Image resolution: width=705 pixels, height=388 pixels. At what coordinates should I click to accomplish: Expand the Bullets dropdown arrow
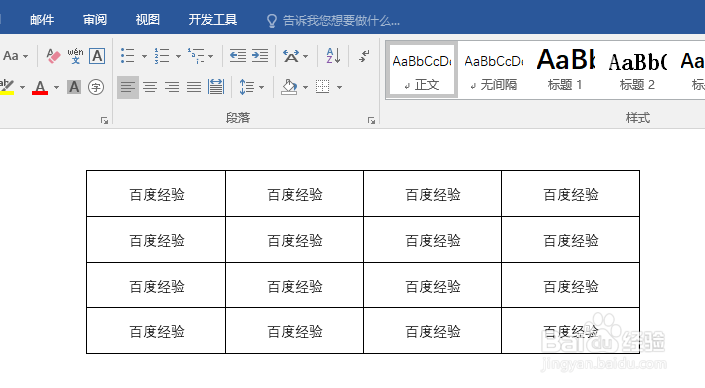tap(144, 57)
